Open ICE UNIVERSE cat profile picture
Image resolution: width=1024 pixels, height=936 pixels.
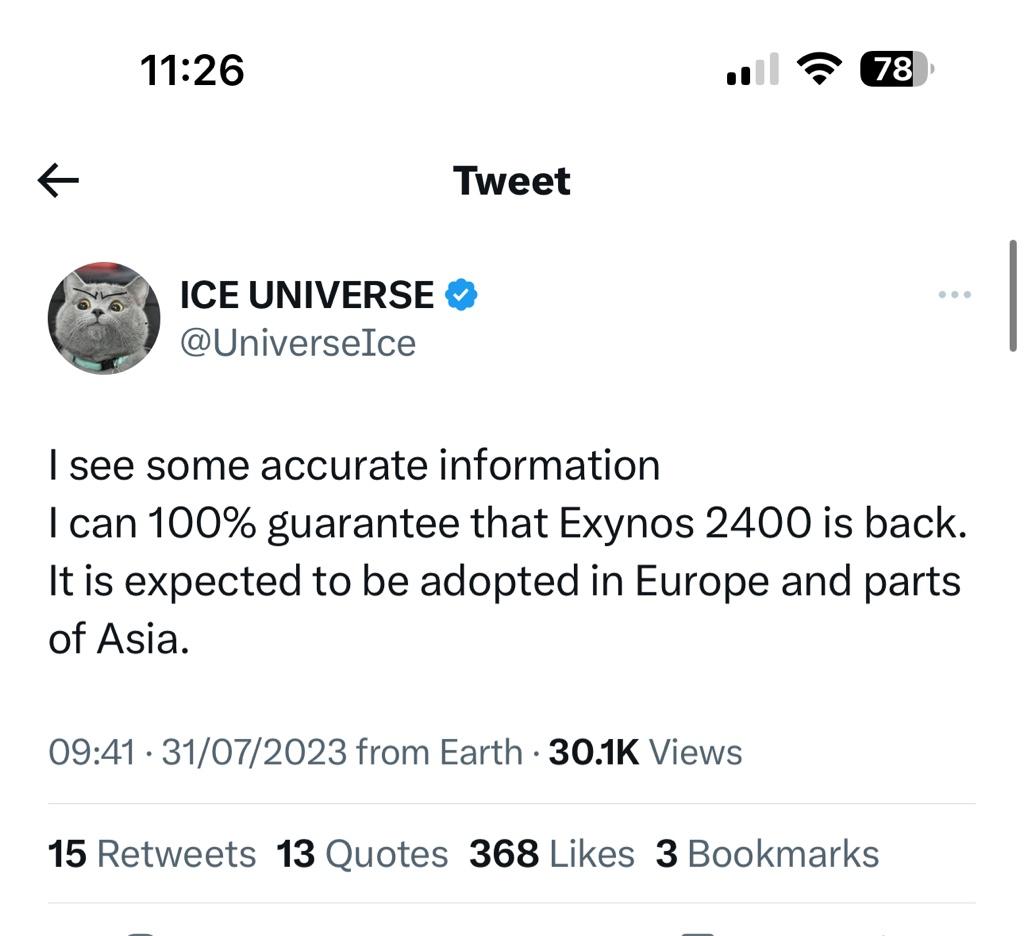(104, 318)
